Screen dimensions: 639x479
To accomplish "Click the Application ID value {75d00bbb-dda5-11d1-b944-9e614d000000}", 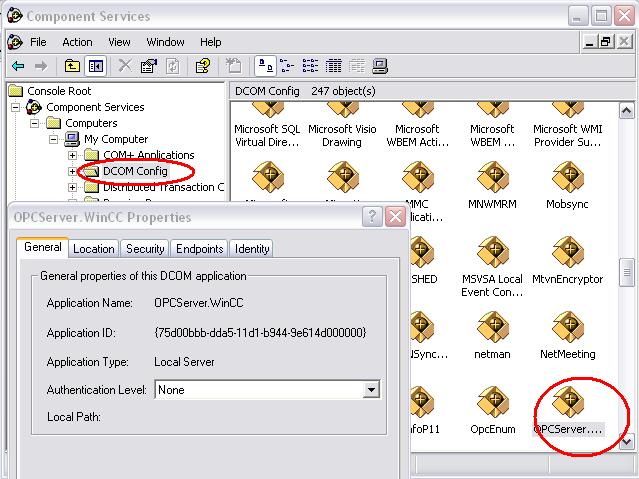I will point(260,333).
